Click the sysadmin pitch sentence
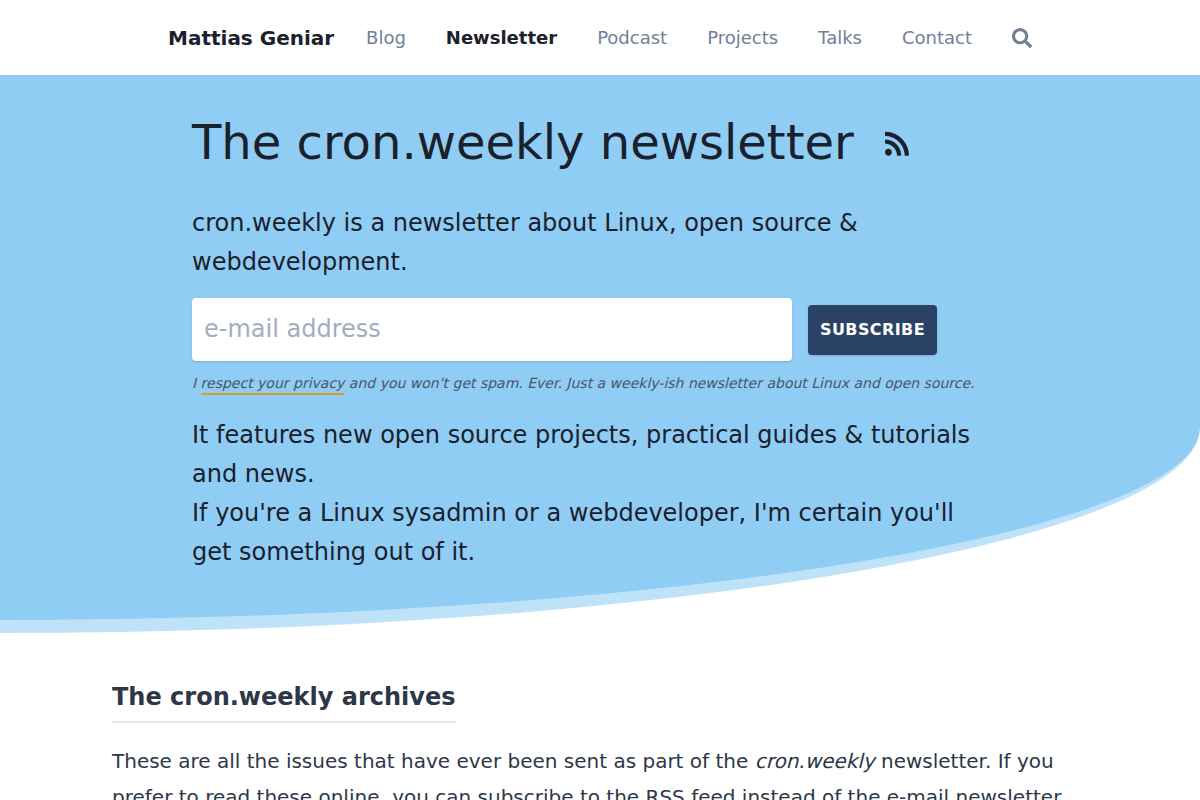 [572, 531]
